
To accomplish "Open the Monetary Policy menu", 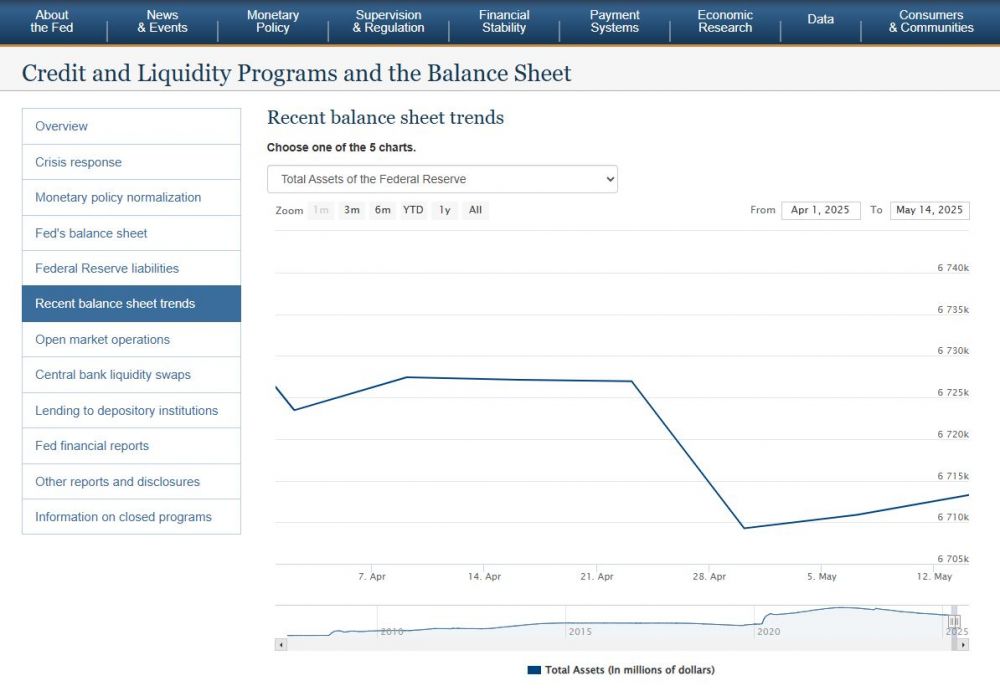I will coord(273,22).
